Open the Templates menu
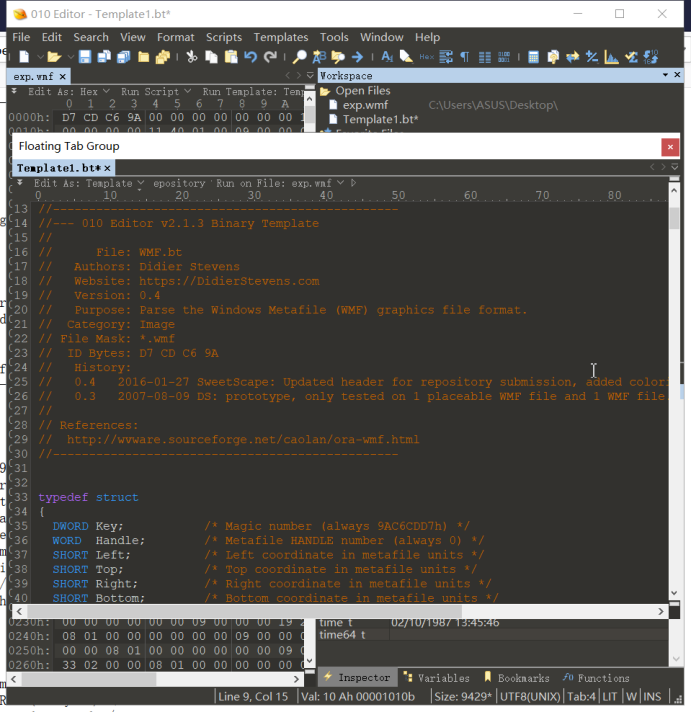 coord(281,37)
